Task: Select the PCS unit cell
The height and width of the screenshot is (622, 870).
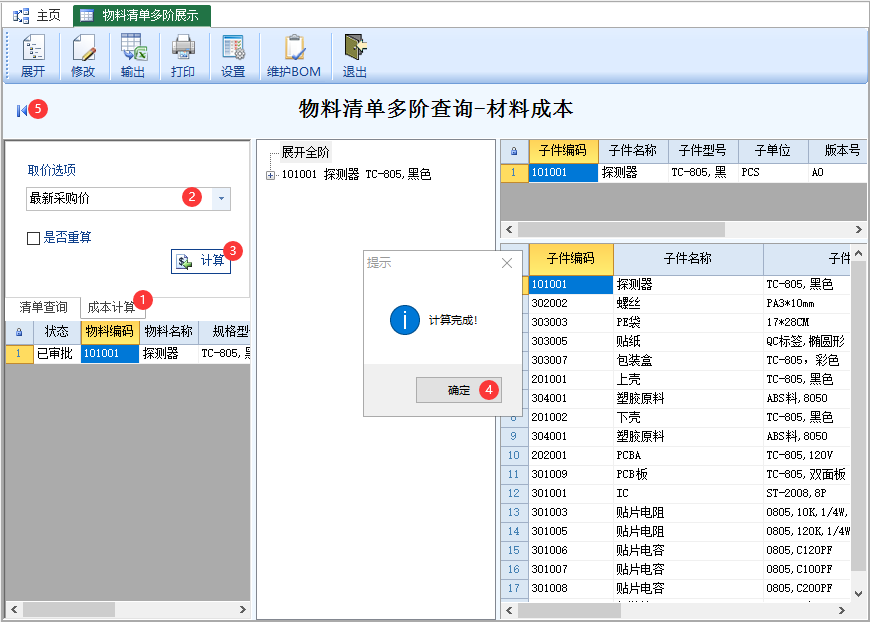Action: 772,173
